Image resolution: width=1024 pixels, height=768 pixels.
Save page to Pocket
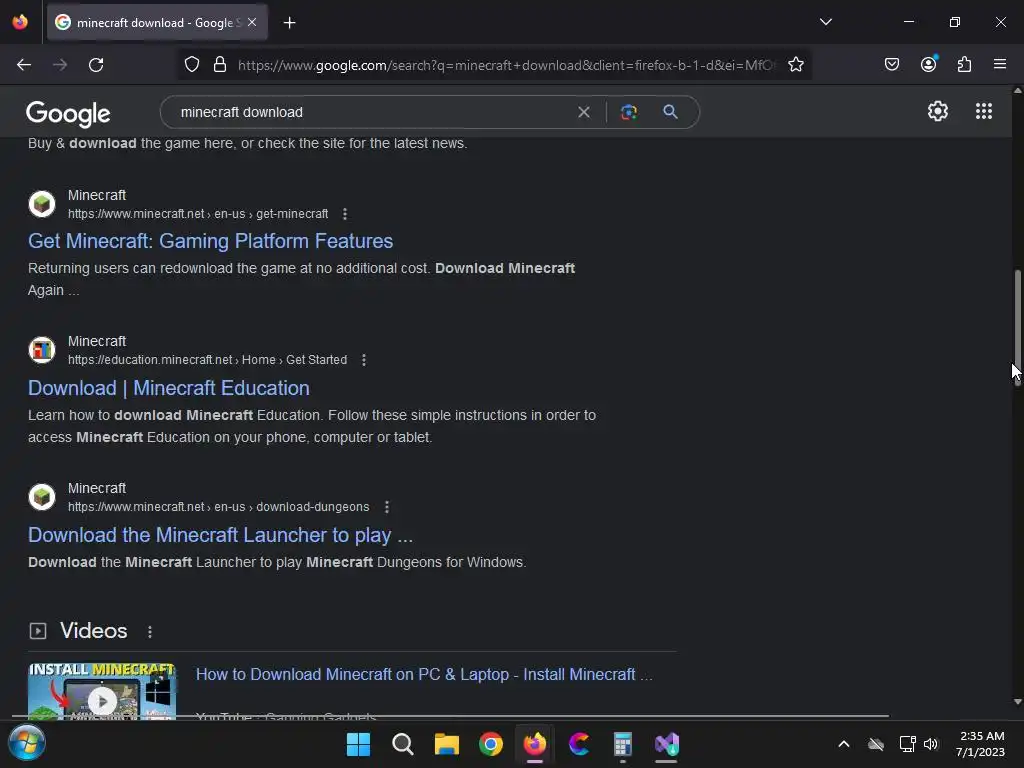891,65
